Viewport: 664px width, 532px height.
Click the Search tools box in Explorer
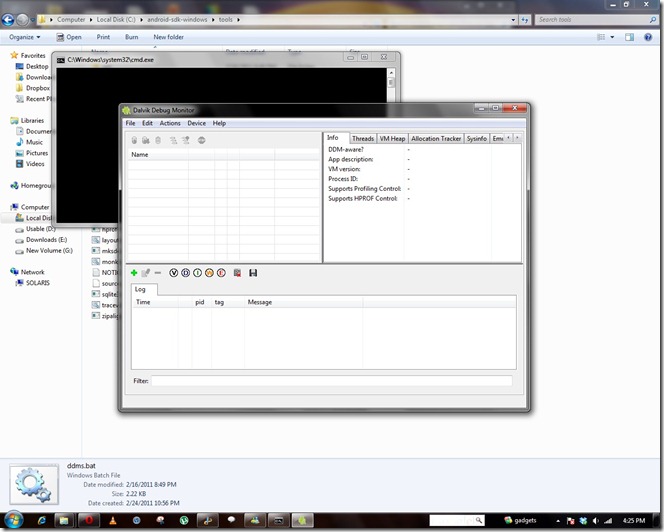point(597,19)
